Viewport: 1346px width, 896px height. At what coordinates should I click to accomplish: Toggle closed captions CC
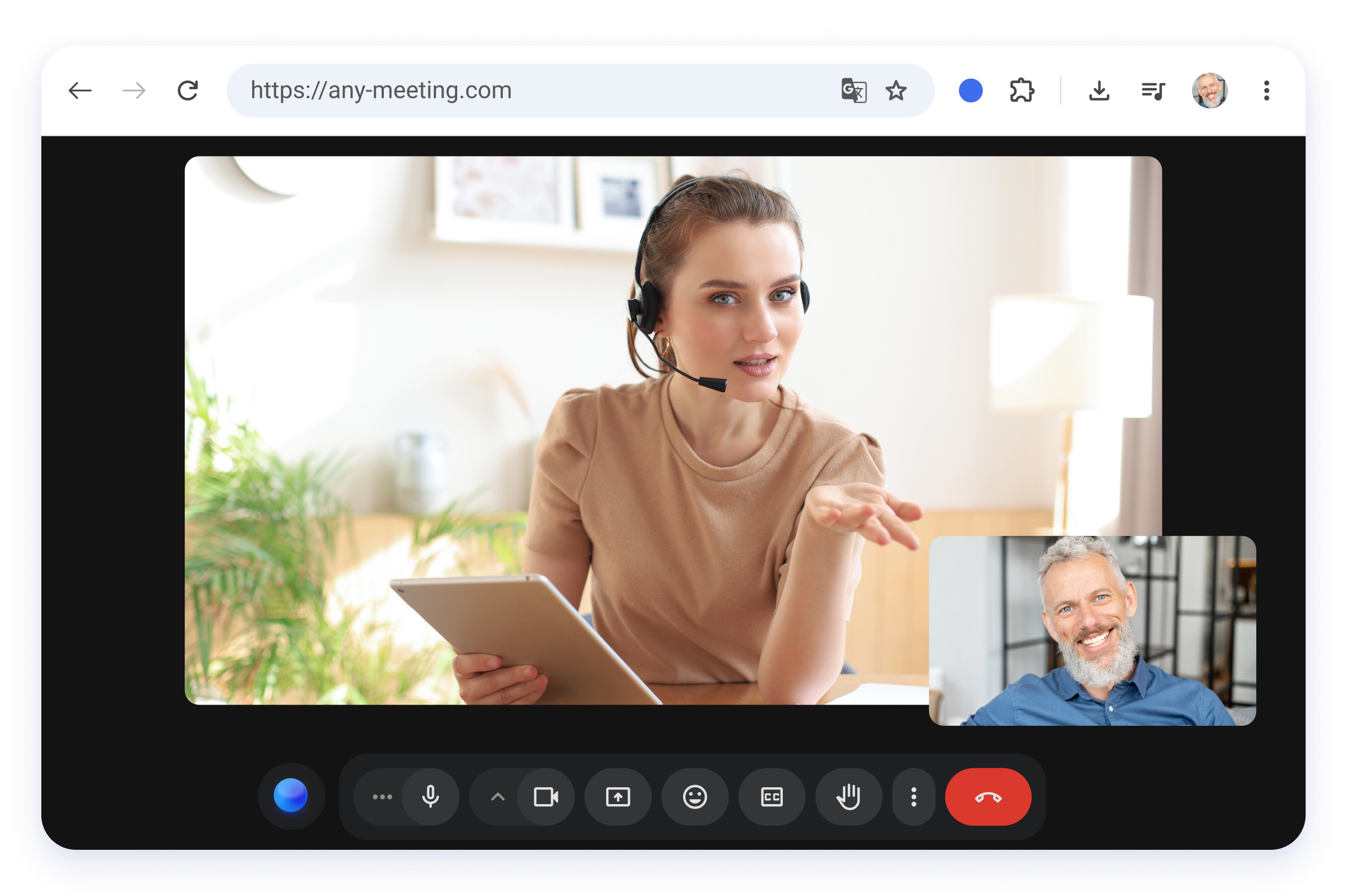click(x=772, y=797)
